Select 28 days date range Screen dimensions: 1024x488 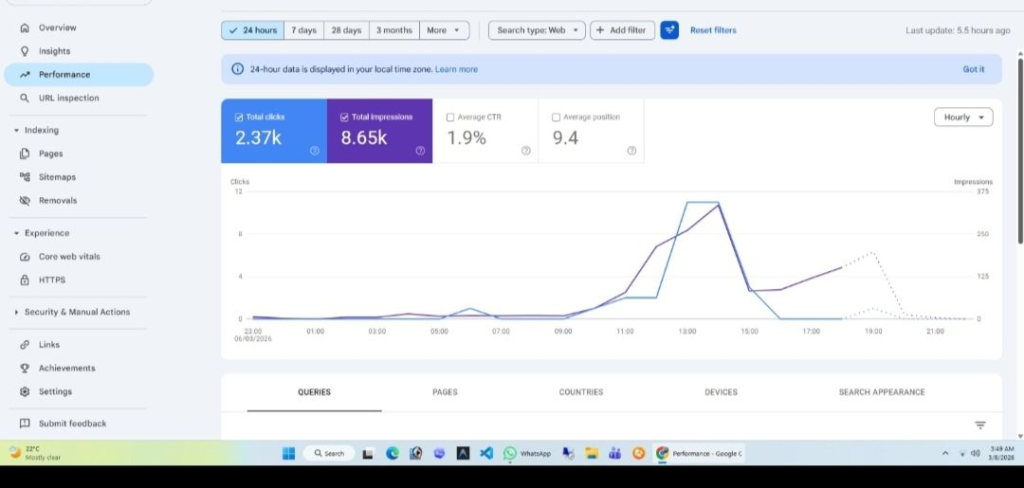346,30
